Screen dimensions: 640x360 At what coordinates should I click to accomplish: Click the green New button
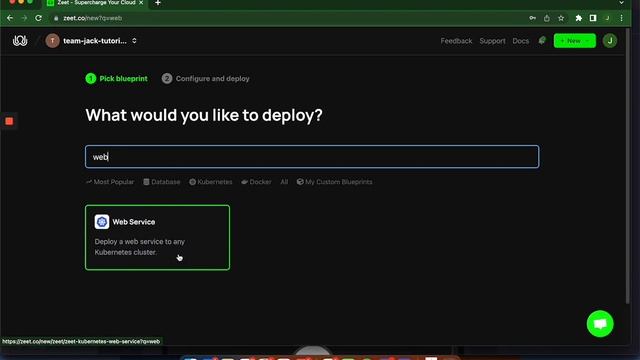[x=574, y=41]
